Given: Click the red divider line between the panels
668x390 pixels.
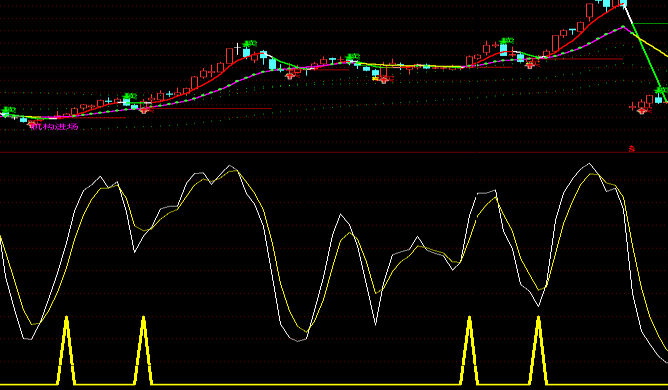Looking at the screenshot, I should click(334, 152).
